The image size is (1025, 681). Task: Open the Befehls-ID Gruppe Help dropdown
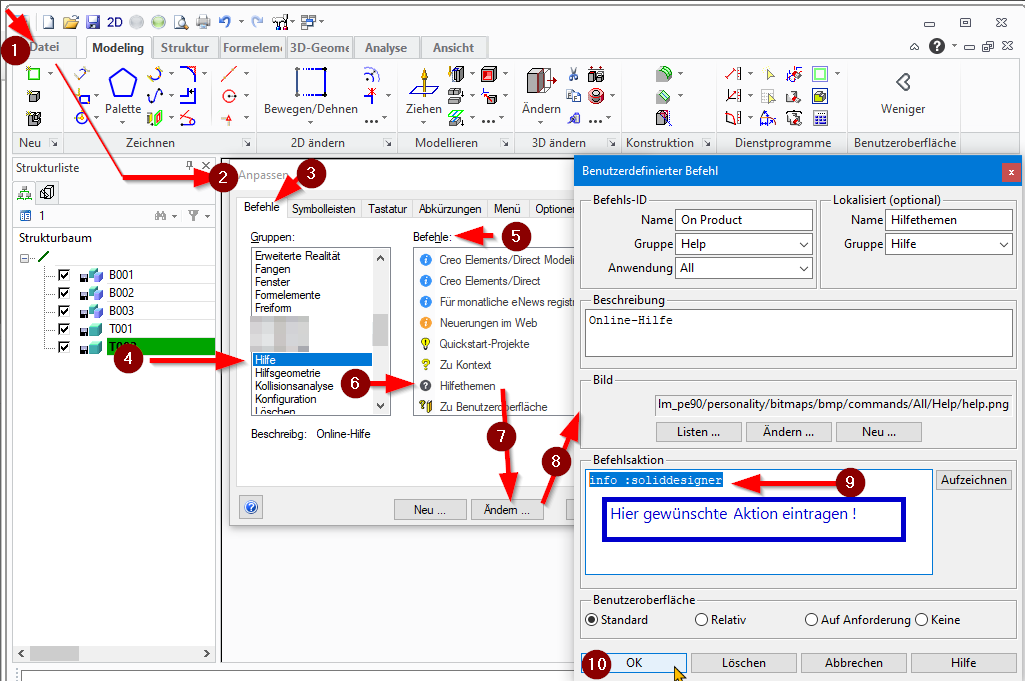pos(803,244)
